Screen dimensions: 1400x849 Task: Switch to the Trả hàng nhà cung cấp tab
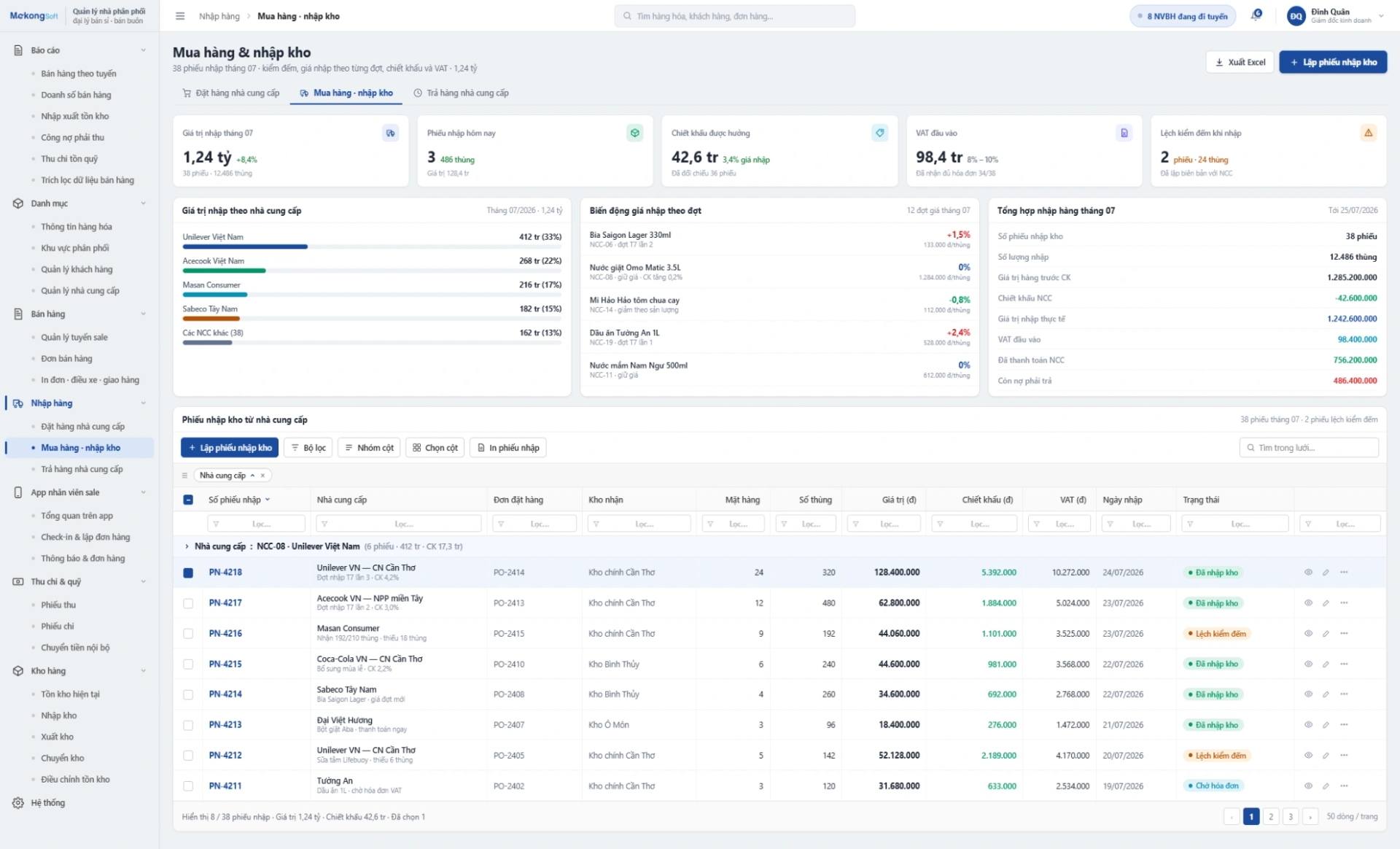[461, 93]
